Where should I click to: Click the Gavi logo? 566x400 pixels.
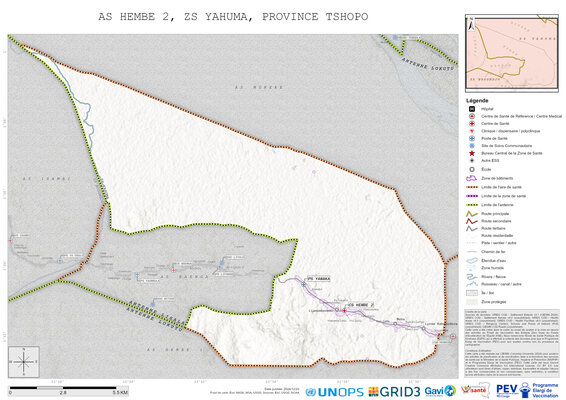coord(440,391)
